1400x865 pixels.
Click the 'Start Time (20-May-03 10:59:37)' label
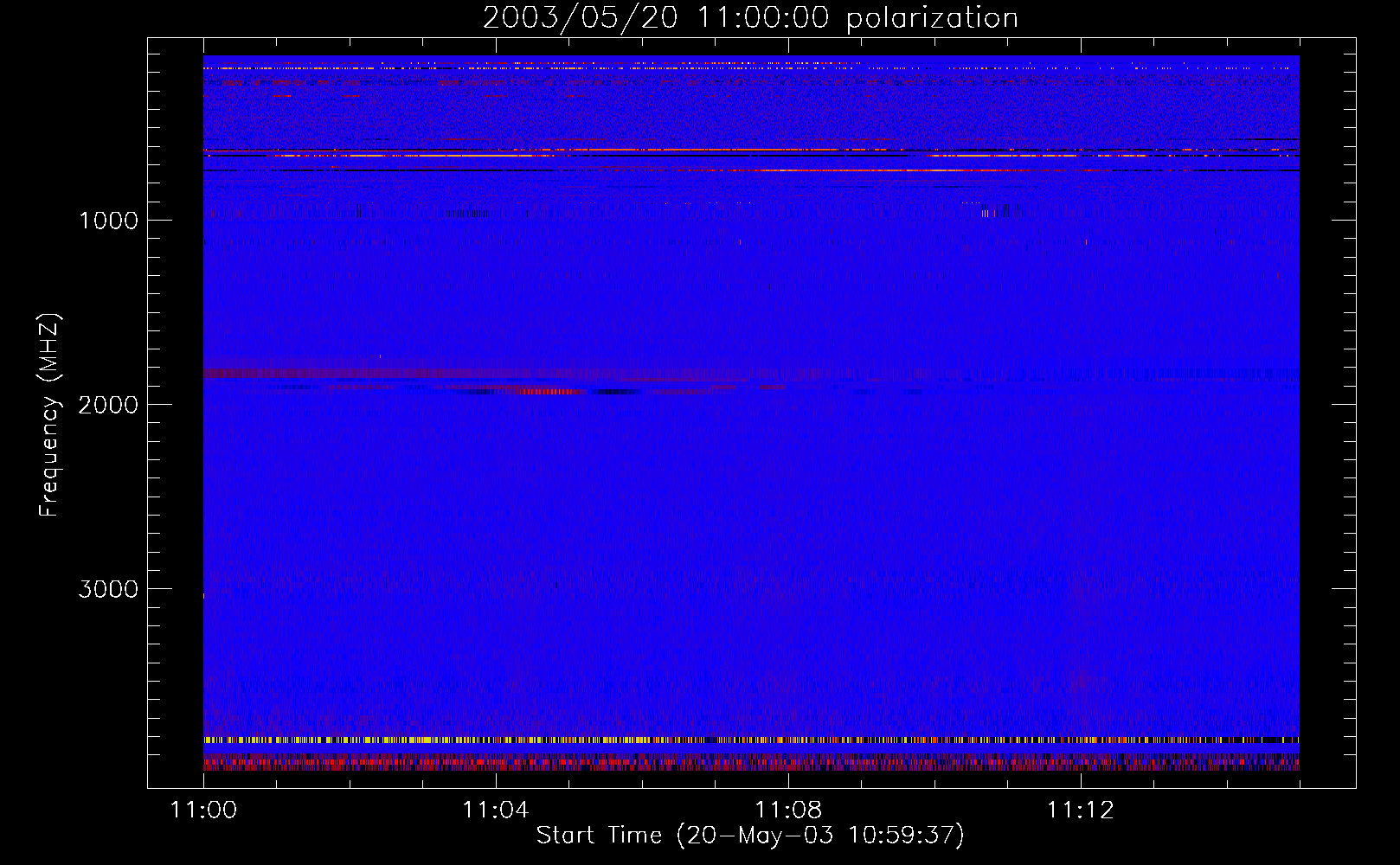(750, 836)
